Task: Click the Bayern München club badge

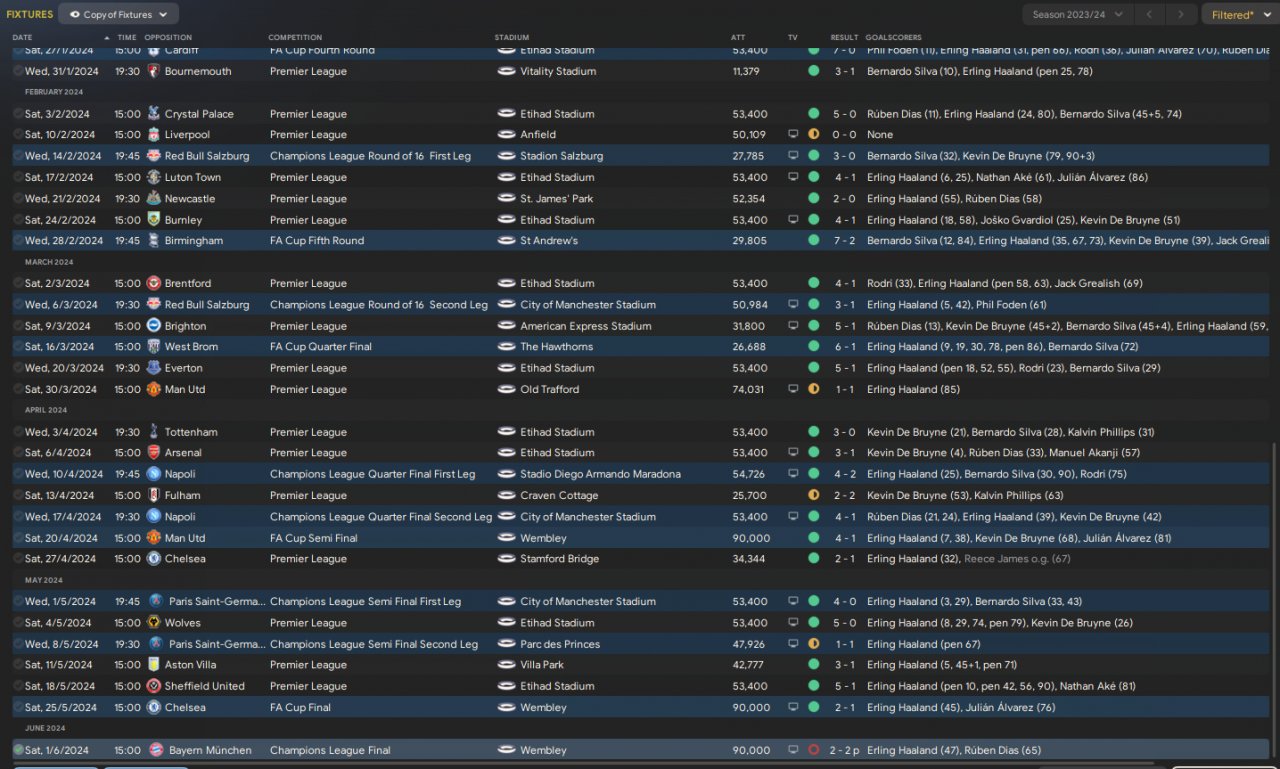Action: click(x=154, y=750)
